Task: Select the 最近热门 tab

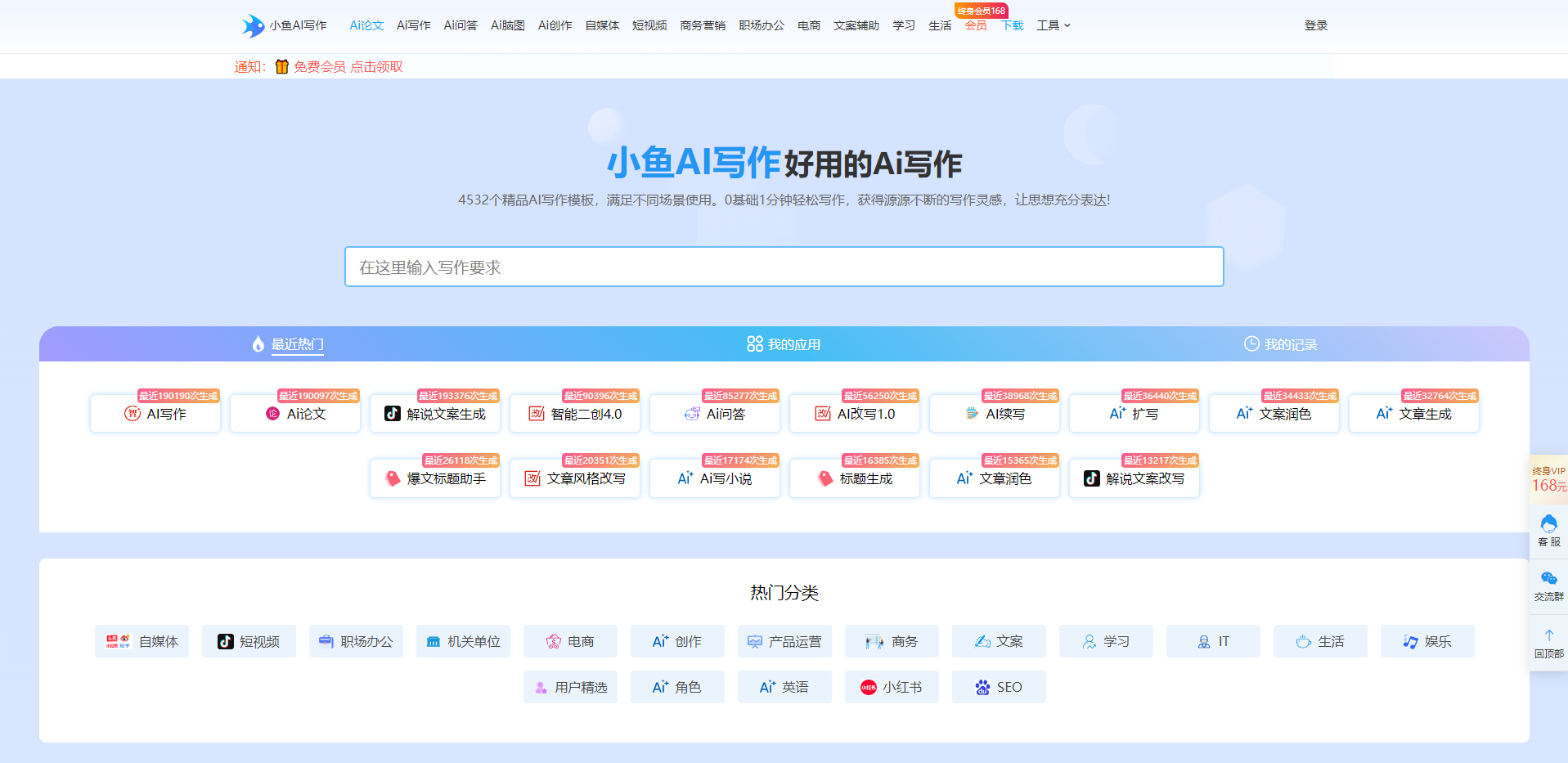Action: click(x=288, y=344)
